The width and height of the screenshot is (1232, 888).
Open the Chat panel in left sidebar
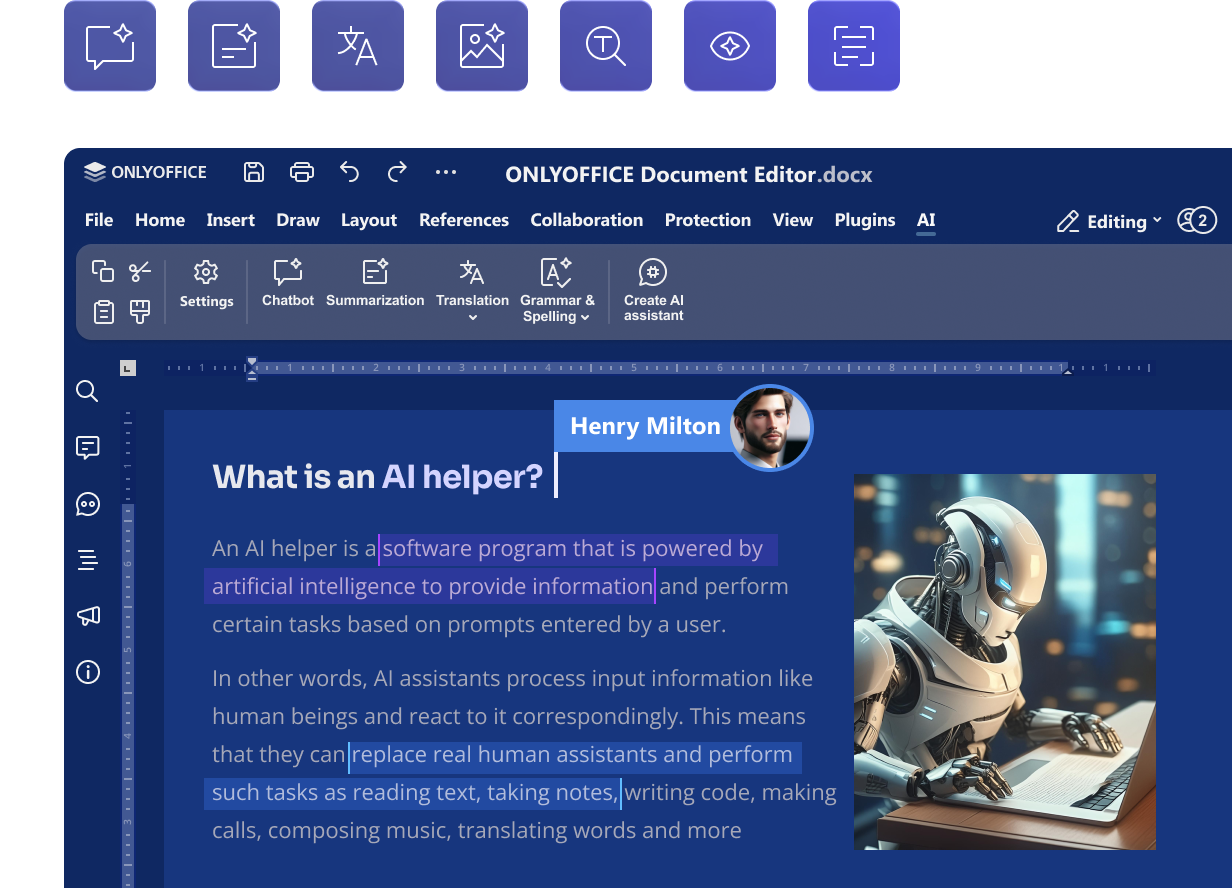click(x=88, y=504)
